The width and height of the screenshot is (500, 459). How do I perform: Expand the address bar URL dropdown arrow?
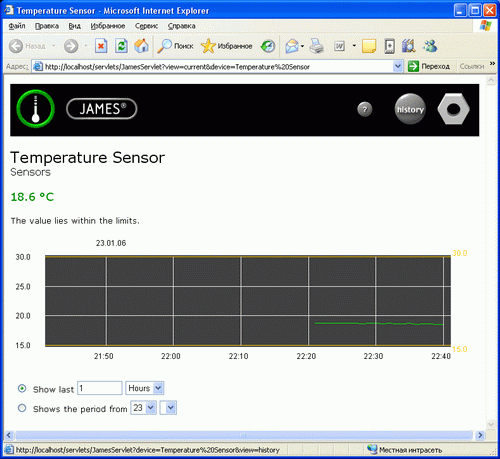[397, 66]
